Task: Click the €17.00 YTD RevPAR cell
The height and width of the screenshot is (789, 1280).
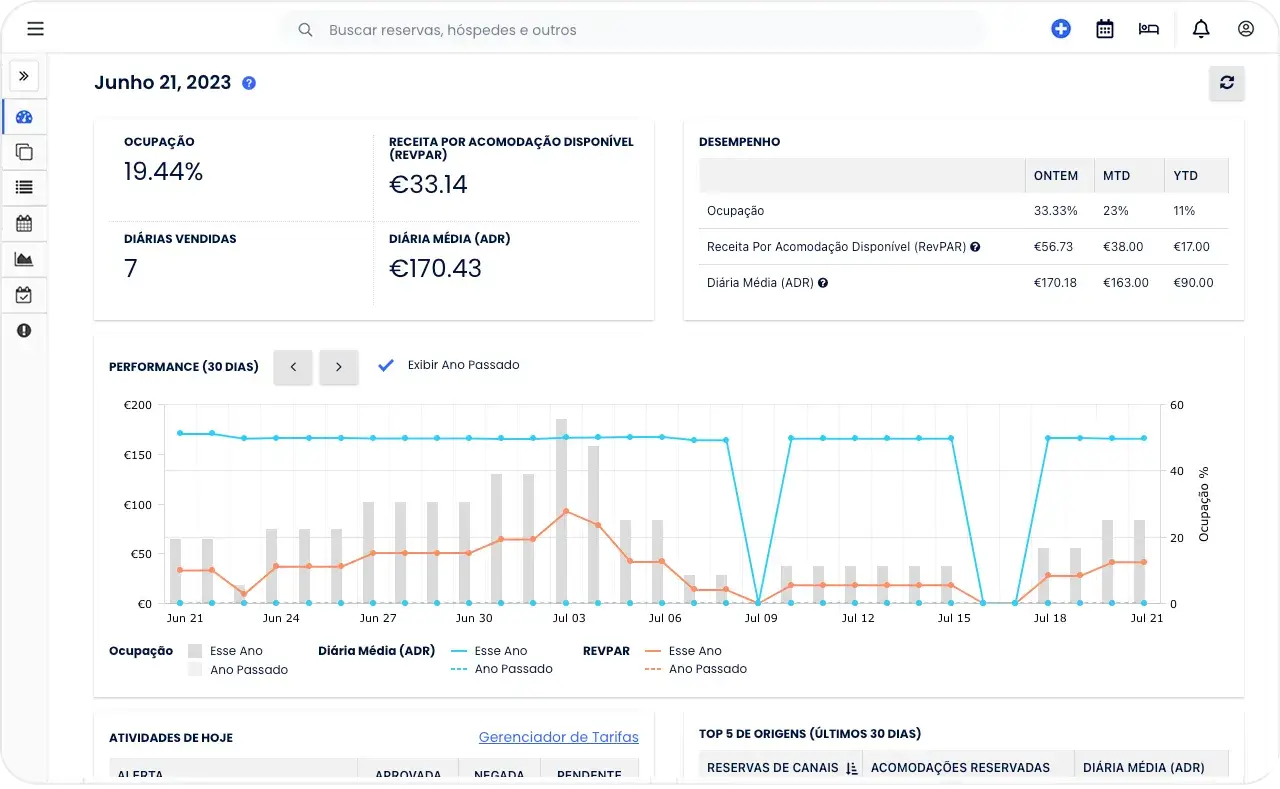Action: coord(1191,247)
